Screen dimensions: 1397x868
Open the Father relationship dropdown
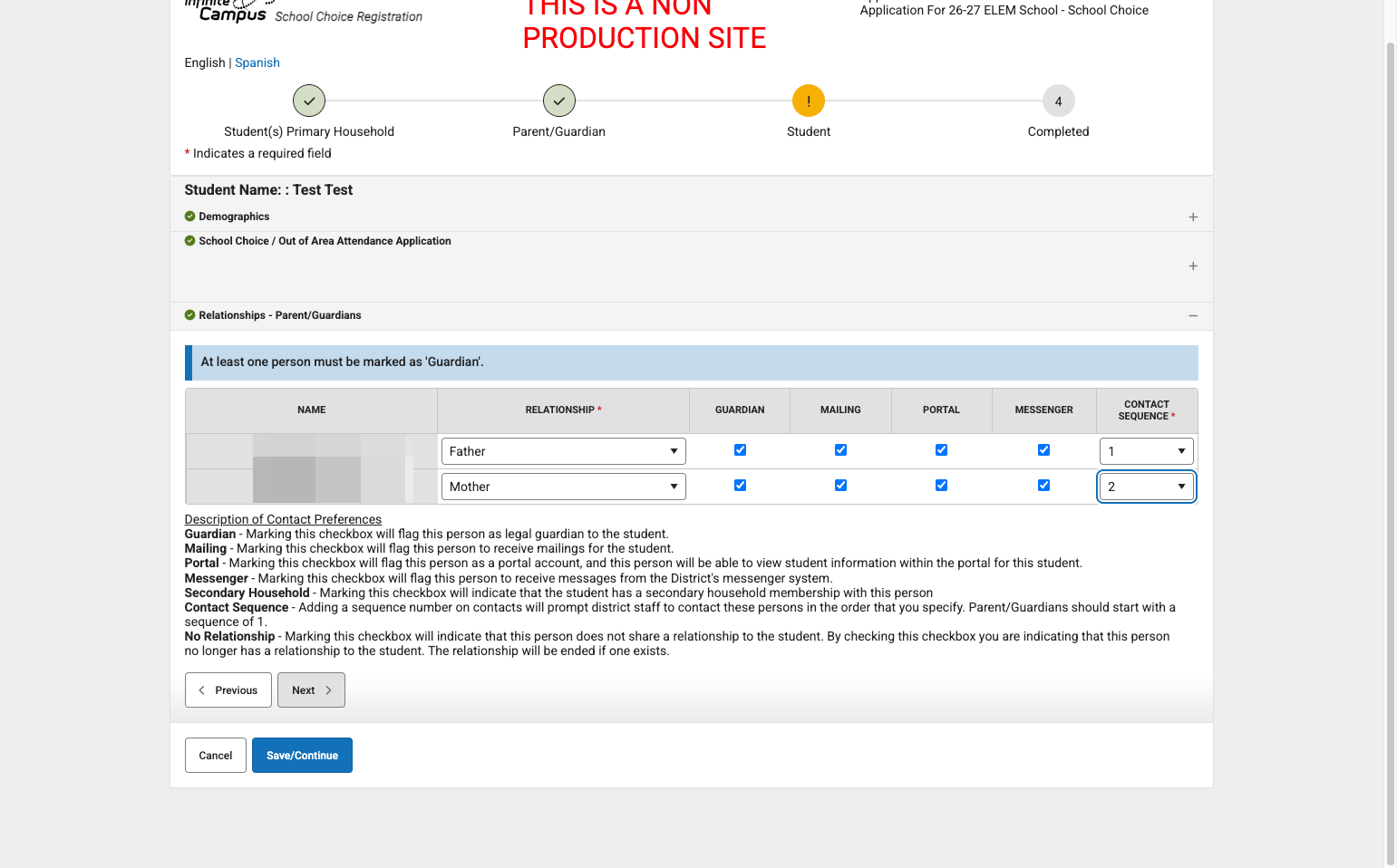coord(563,451)
